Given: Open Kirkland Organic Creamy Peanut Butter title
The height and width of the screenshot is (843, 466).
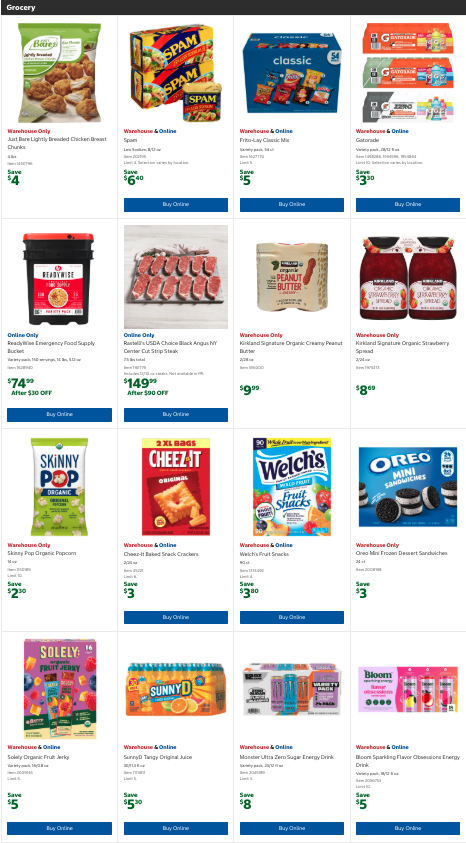Looking at the screenshot, I should pos(291,347).
